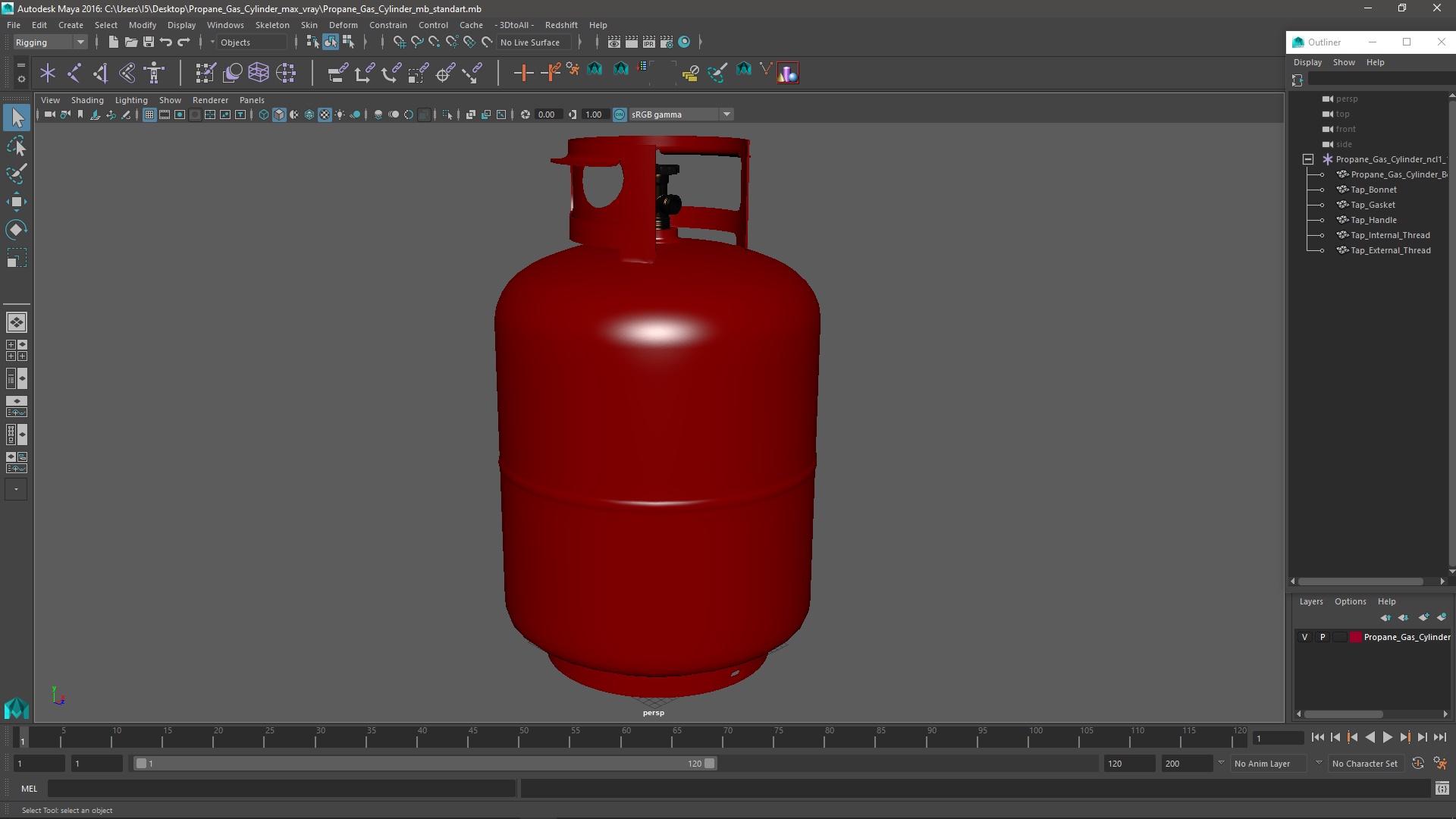Screen dimensions: 1456x819
Task: Open the Quick Rig human figure icon
Action: tap(154, 73)
